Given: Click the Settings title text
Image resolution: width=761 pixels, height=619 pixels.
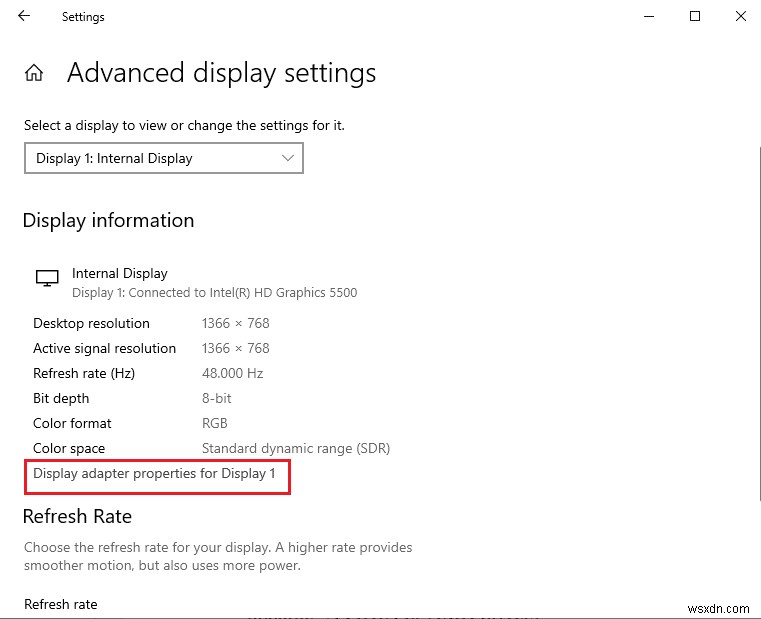Looking at the screenshot, I should pyautogui.click(x=83, y=17).
